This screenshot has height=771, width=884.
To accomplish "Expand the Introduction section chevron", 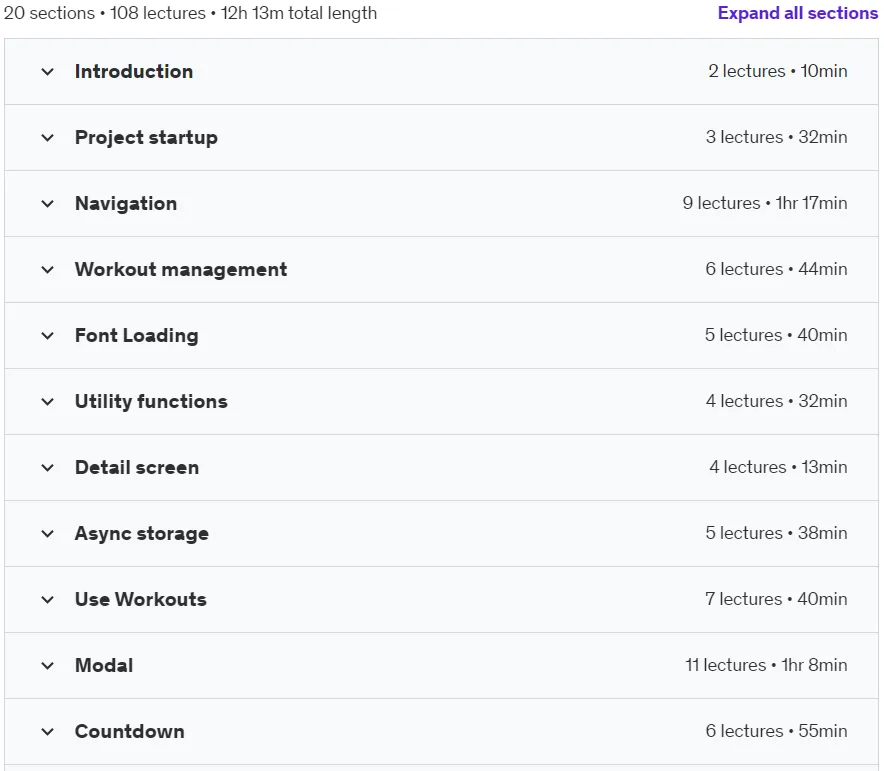I will pyautogui.click(x=48, y=72).
